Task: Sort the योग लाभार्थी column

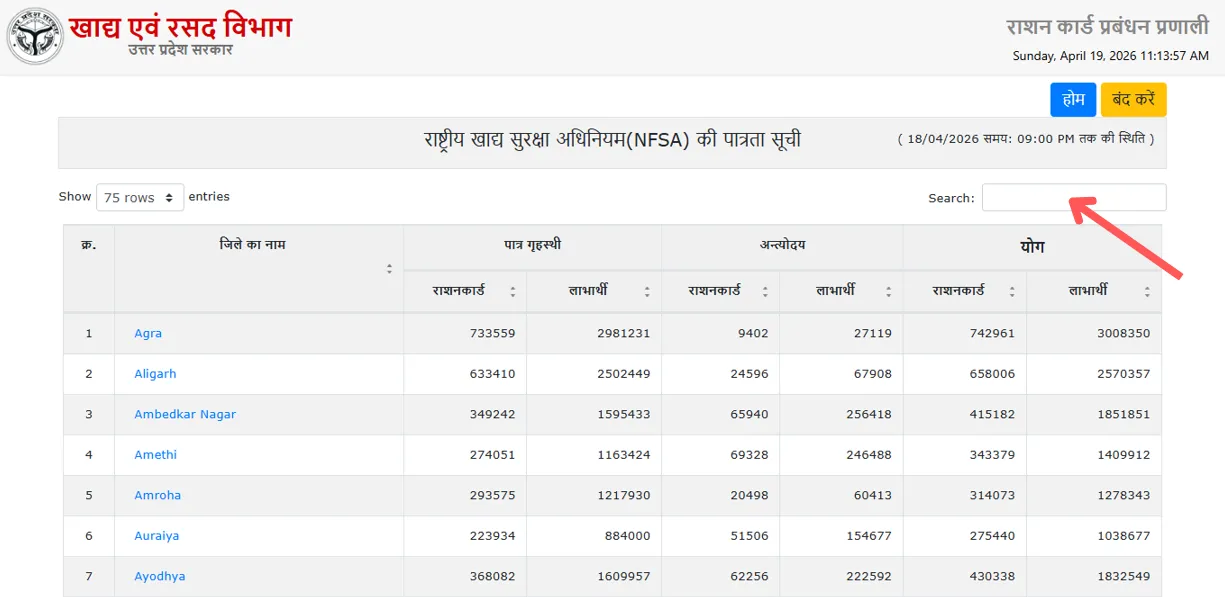Action: 1147,292
